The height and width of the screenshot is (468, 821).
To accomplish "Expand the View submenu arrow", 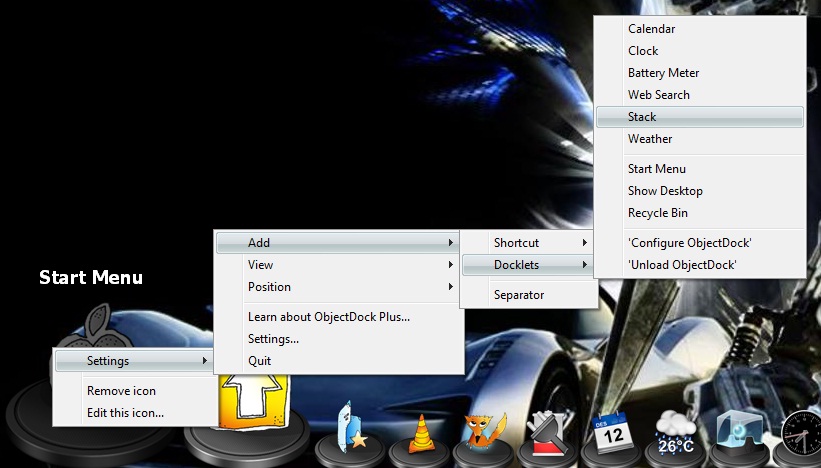I will 450,264.
